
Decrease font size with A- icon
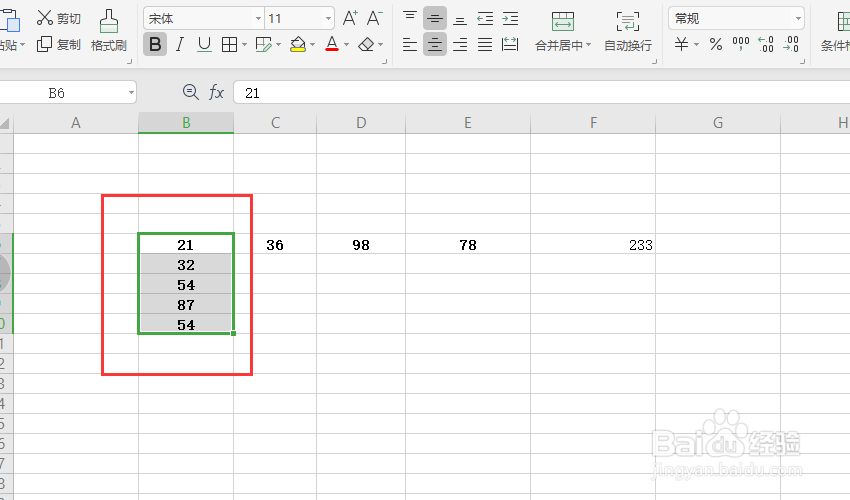coord(374,18)
